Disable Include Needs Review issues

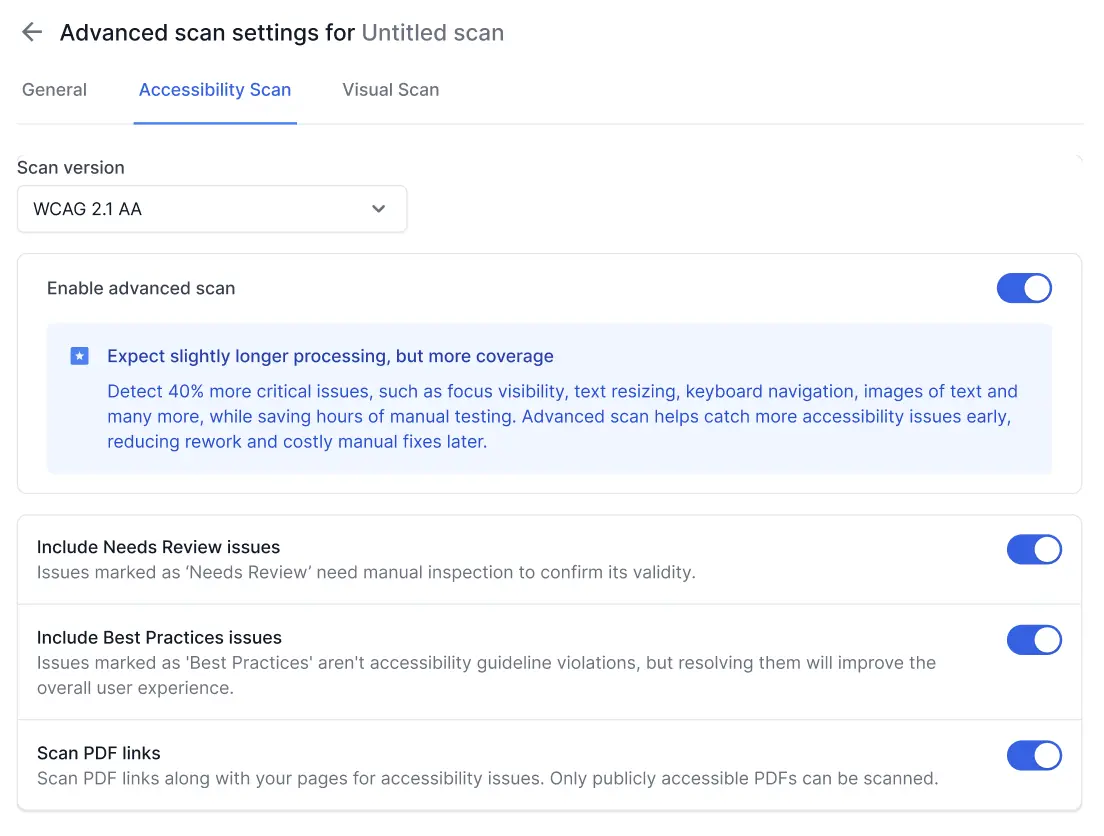pyautogui.click(x=1034, y=549)
